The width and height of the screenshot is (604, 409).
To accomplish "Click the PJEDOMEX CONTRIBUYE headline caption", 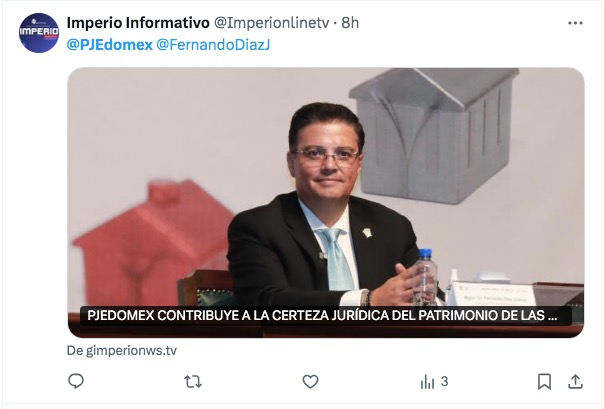I will tap(322, 315).
